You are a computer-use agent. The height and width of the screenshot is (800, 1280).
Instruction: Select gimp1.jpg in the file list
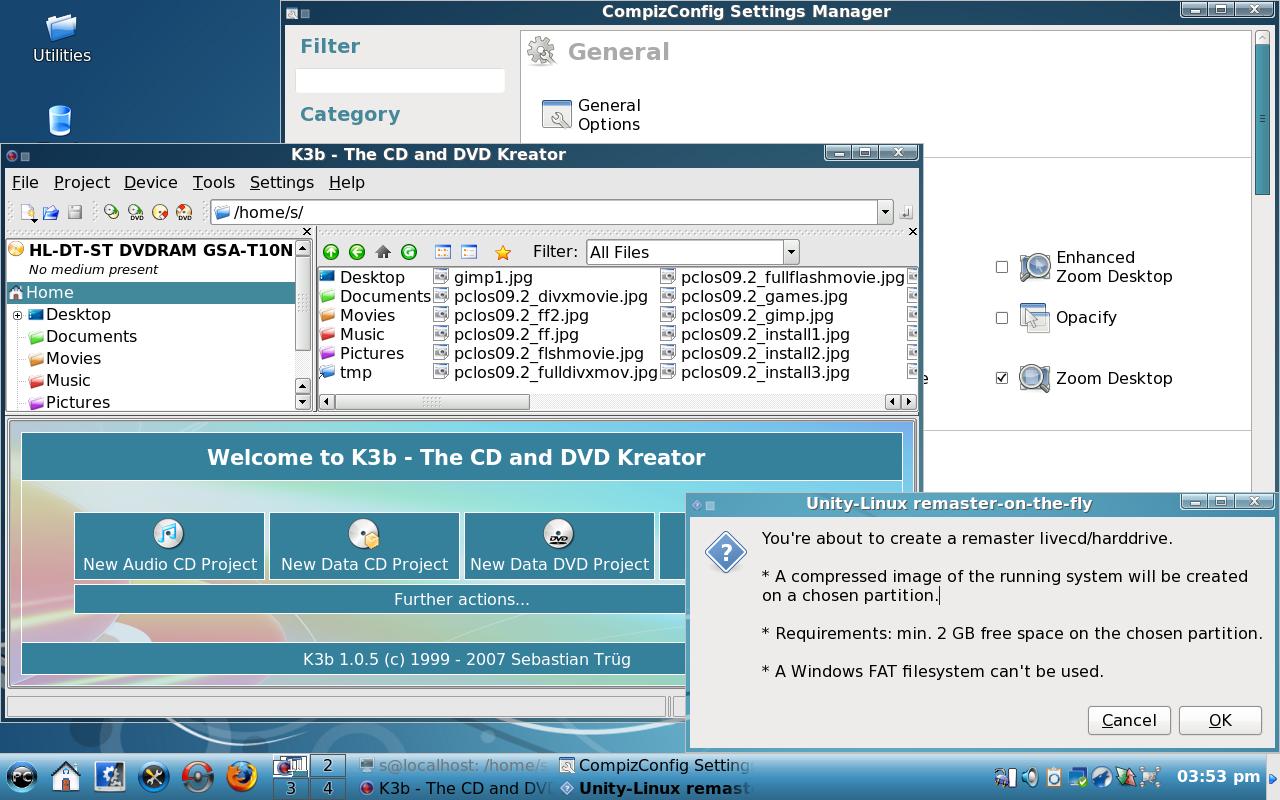493,277
